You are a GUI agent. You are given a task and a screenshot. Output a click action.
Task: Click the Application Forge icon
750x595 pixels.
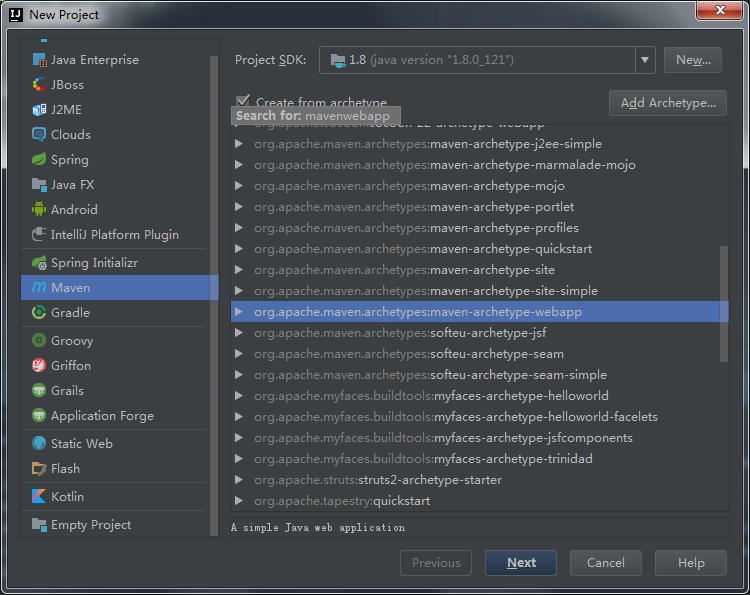coord(39,415)
